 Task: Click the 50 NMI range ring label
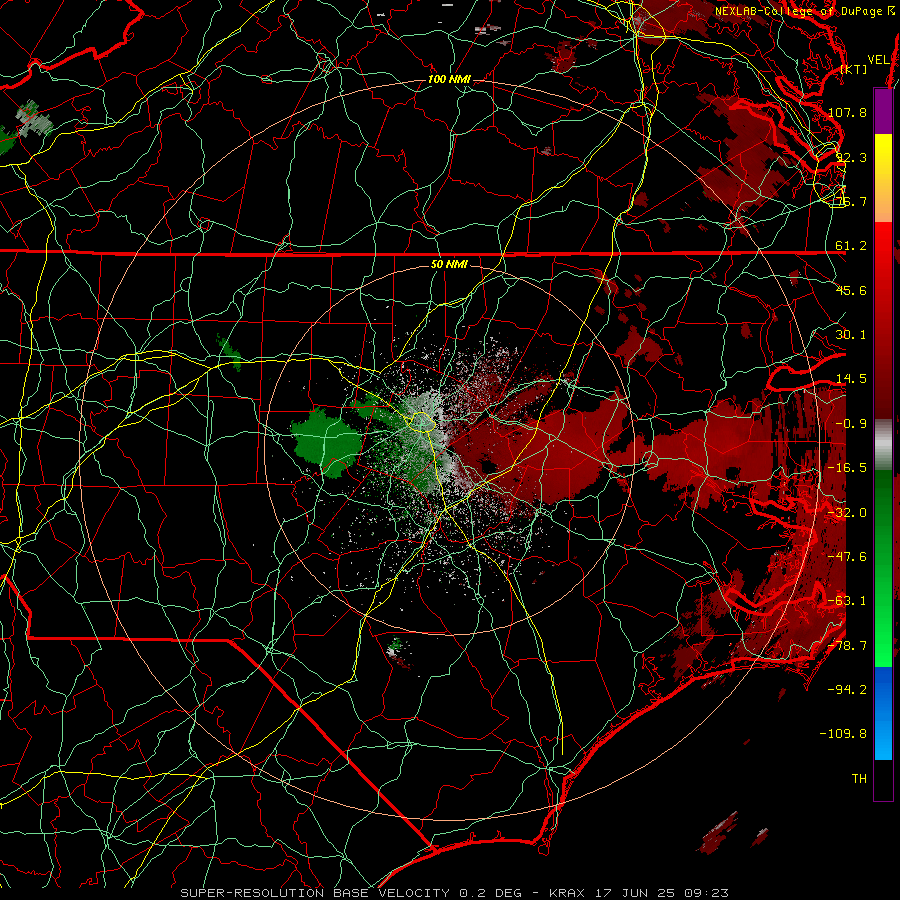(x=449, y=264)
